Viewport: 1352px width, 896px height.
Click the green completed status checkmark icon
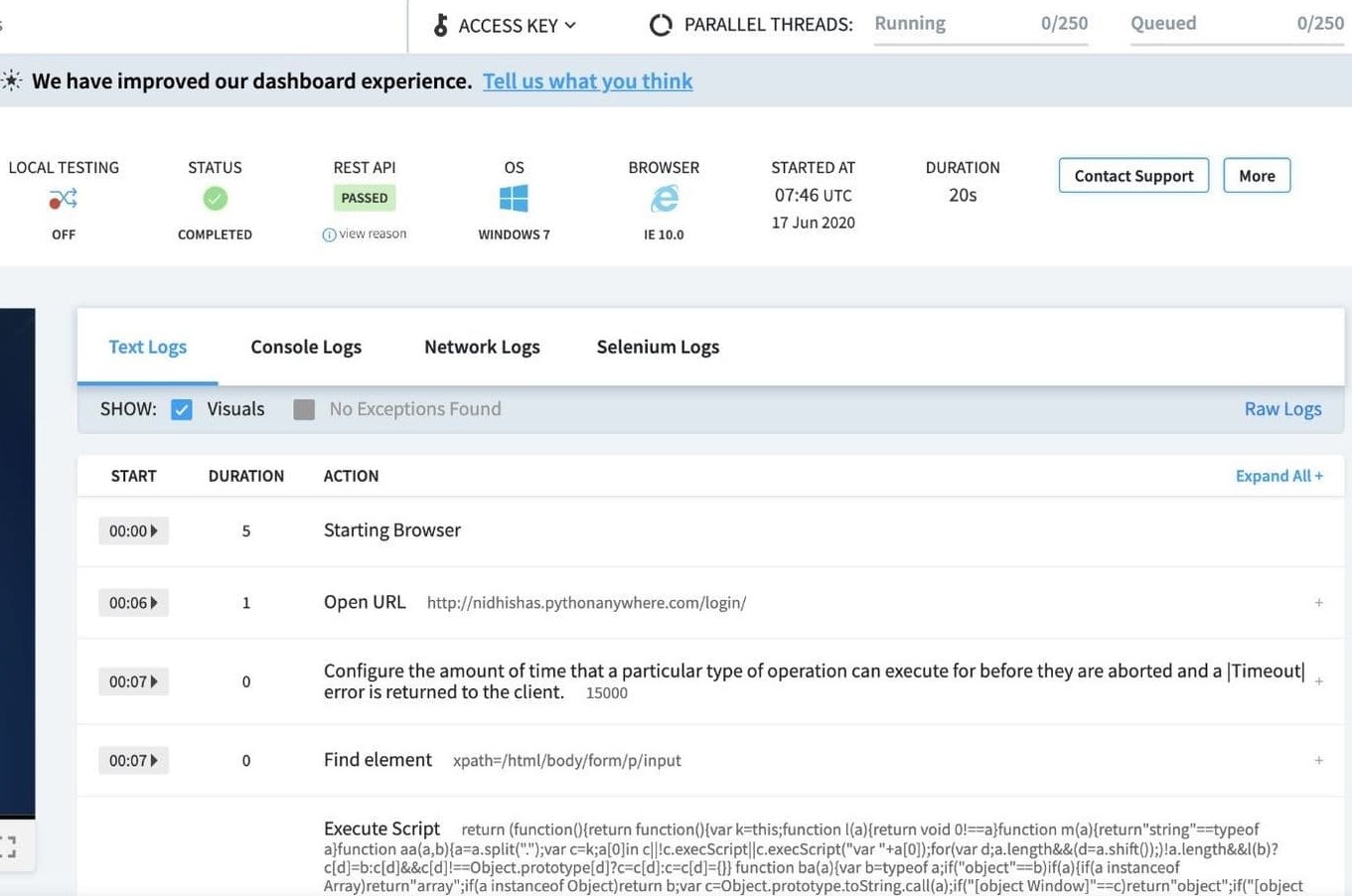click(x=215, y=199)
